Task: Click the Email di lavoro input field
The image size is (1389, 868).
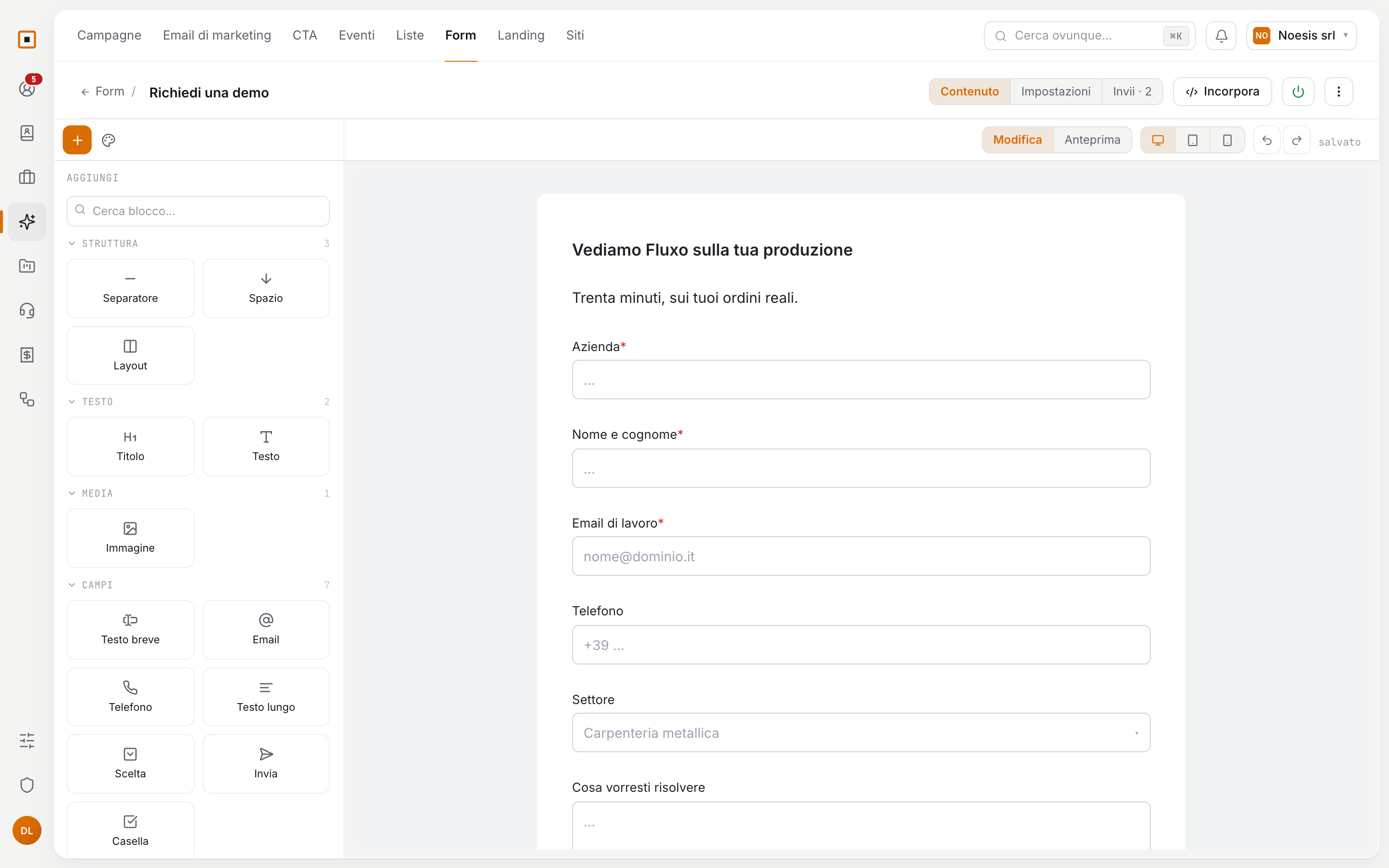Action: (861, 556)
